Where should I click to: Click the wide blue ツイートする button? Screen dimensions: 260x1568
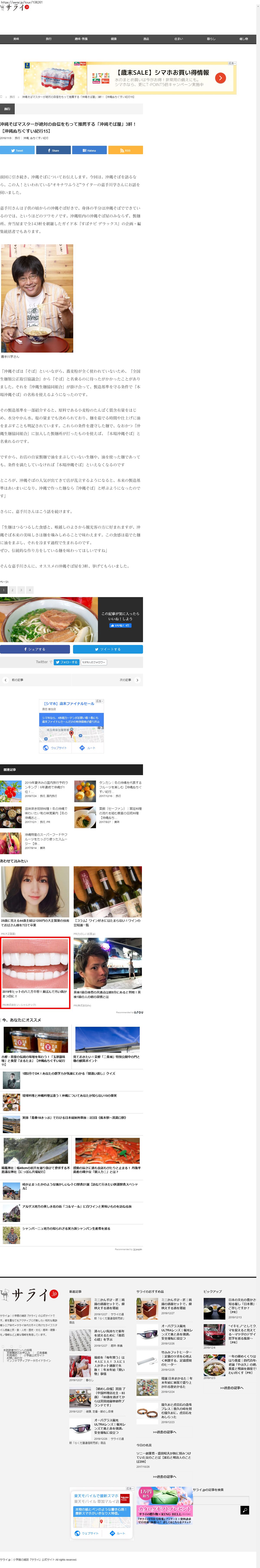(x=108, y=649)
